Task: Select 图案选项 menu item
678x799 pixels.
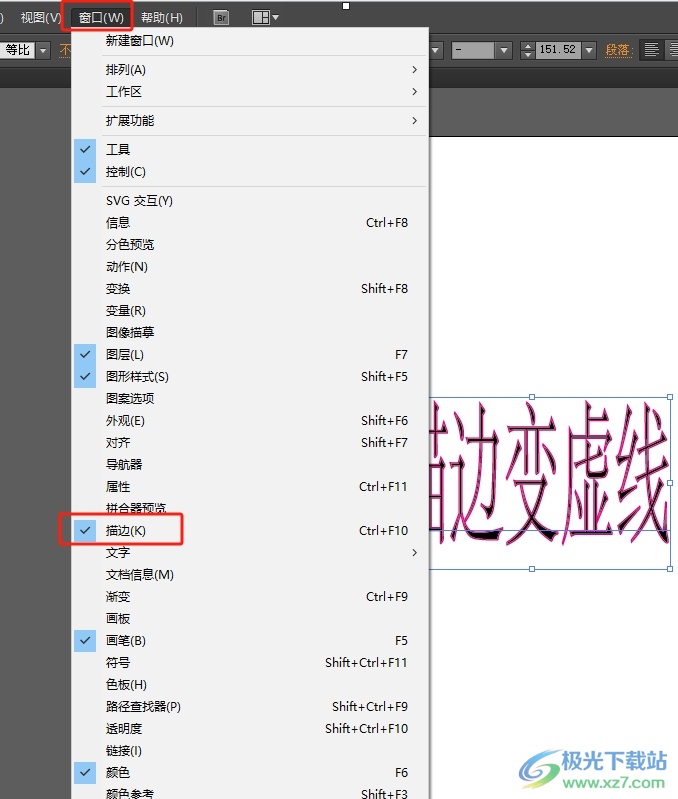Action: 250,398
